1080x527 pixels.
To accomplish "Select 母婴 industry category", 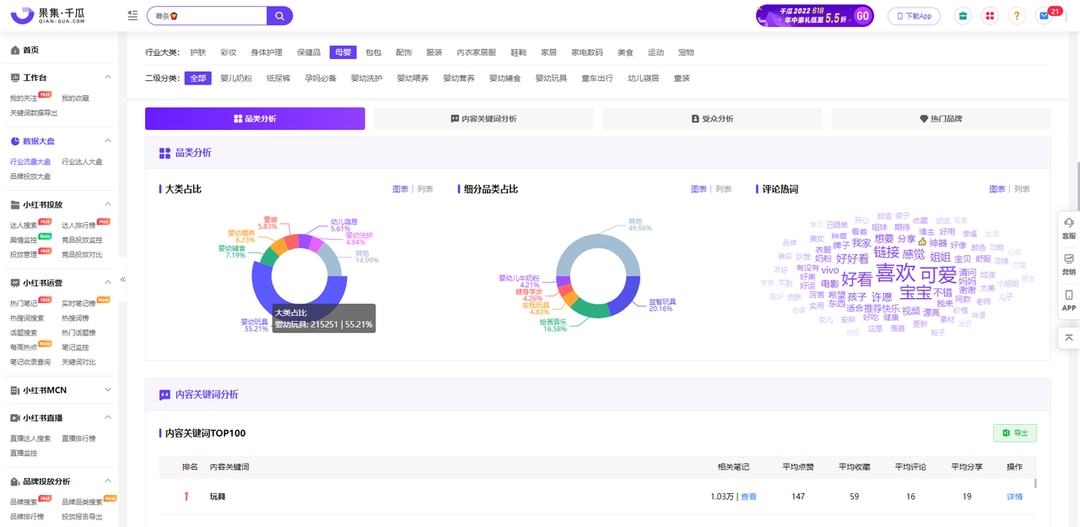I will [343, 52].
